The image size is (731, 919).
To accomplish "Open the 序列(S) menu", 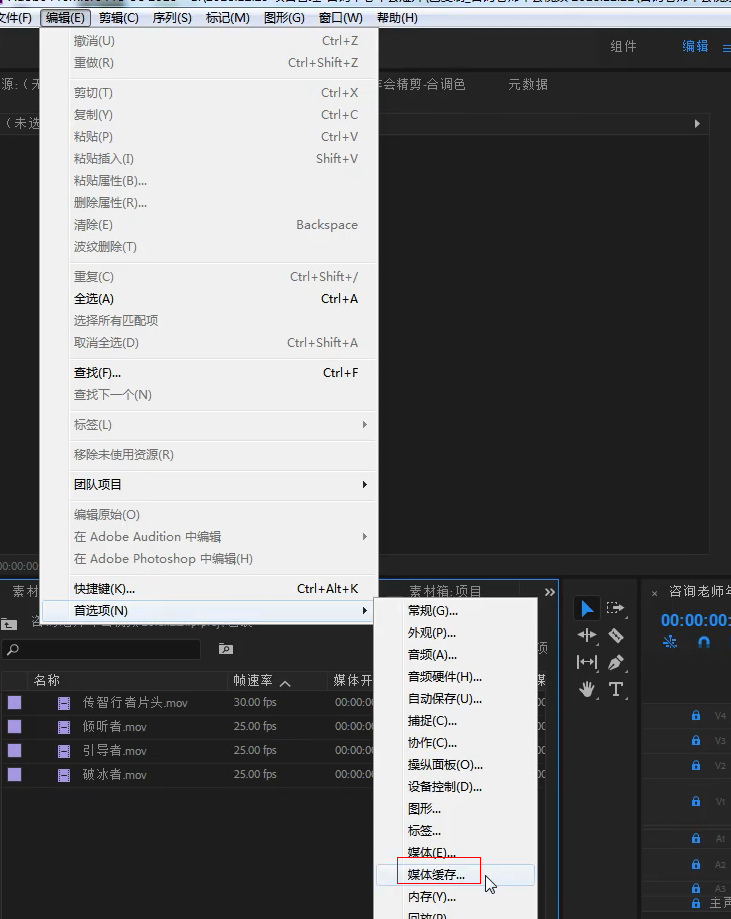I will [x=172, y=18].
